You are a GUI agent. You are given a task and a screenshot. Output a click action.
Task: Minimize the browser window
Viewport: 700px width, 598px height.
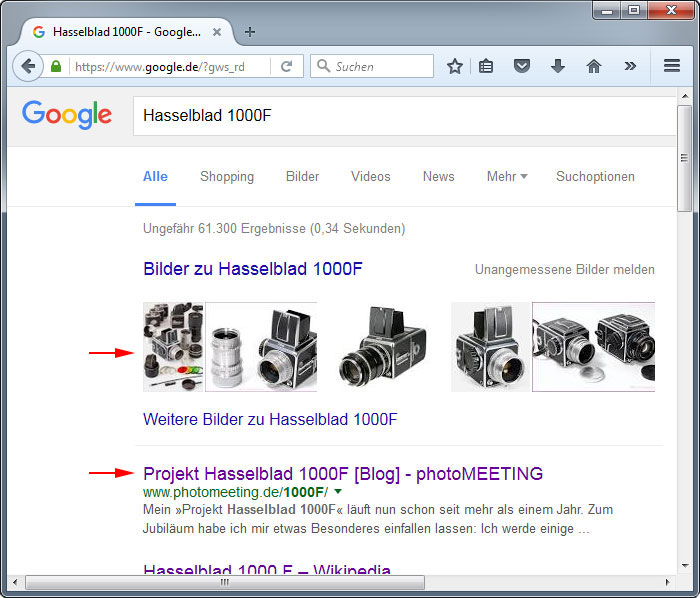tap(607, 10)
